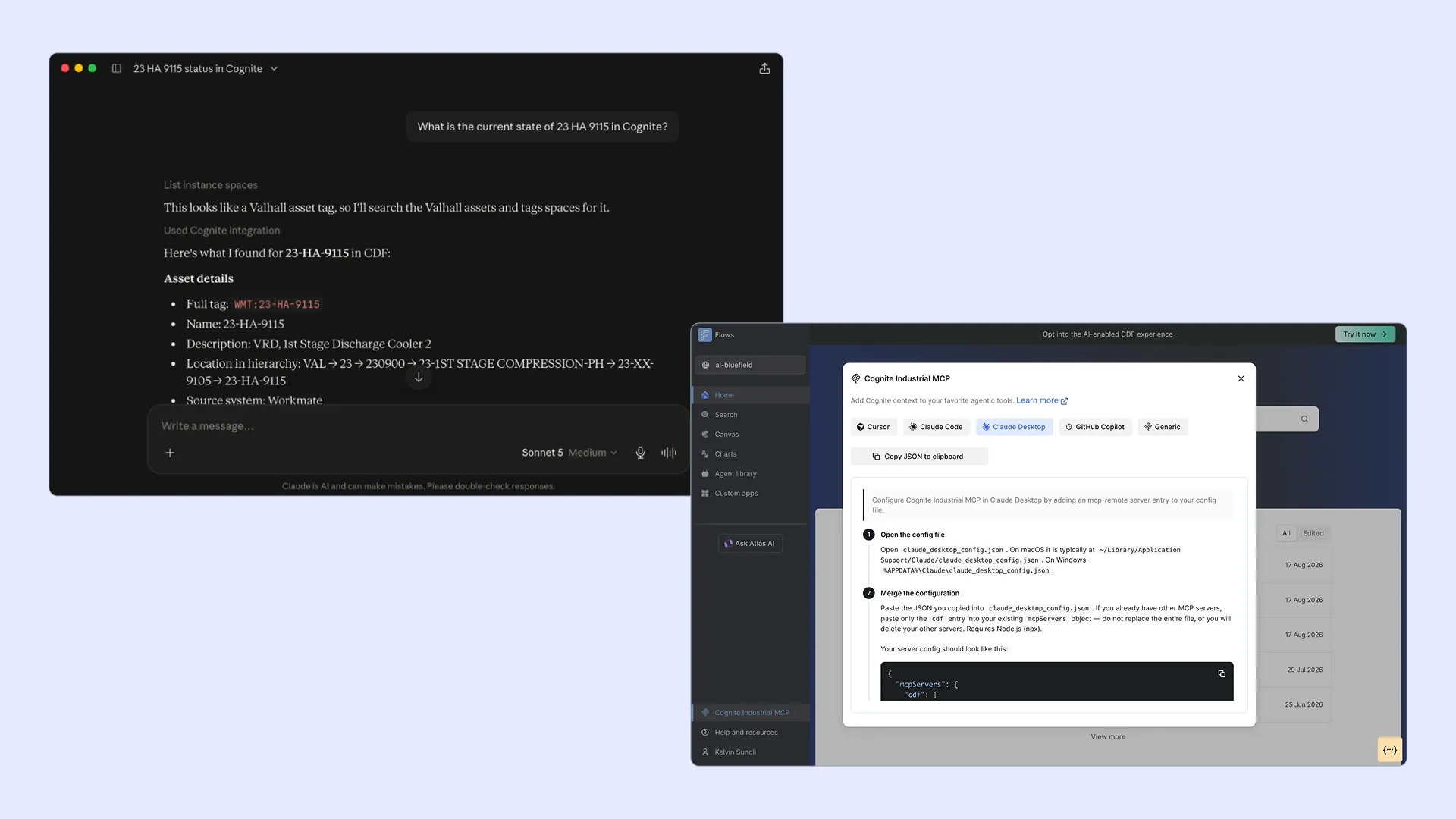Open the Sonnet 5 Medium model selector
The width and height of the screenshot is (1456, 819).
[569, 453]
